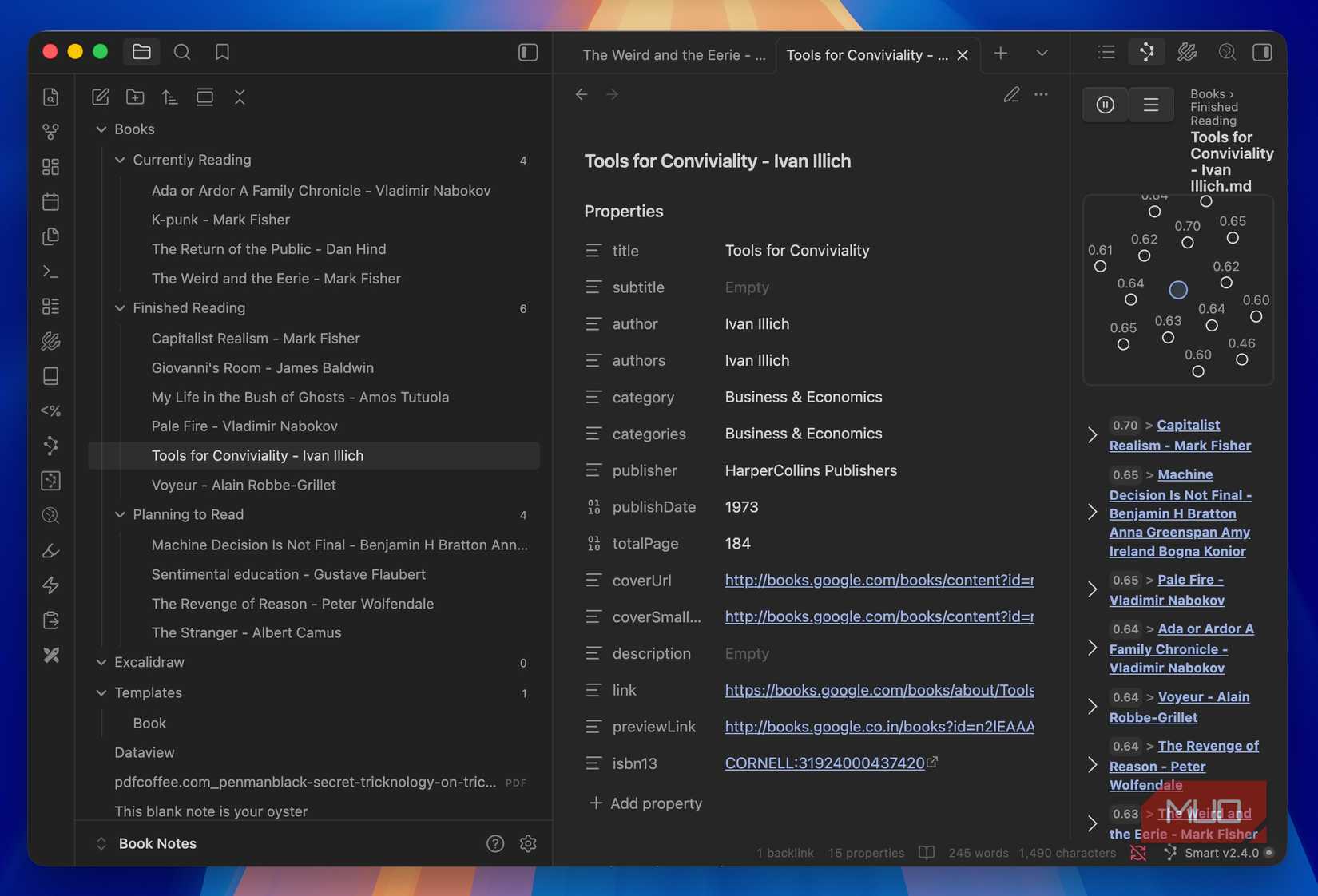Collapse the Planning to Read folder
Viewport: 1318px width, 896px height.
point(120,514)
